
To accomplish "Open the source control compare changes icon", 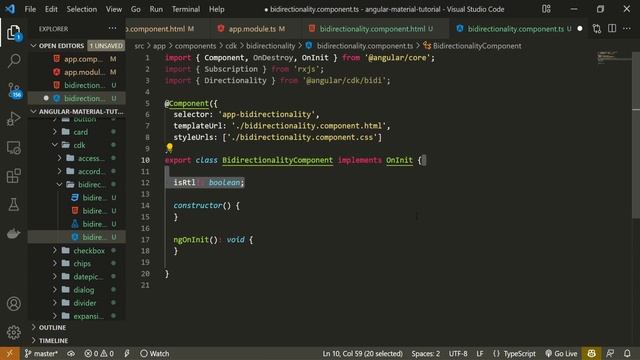I will 597,29.
